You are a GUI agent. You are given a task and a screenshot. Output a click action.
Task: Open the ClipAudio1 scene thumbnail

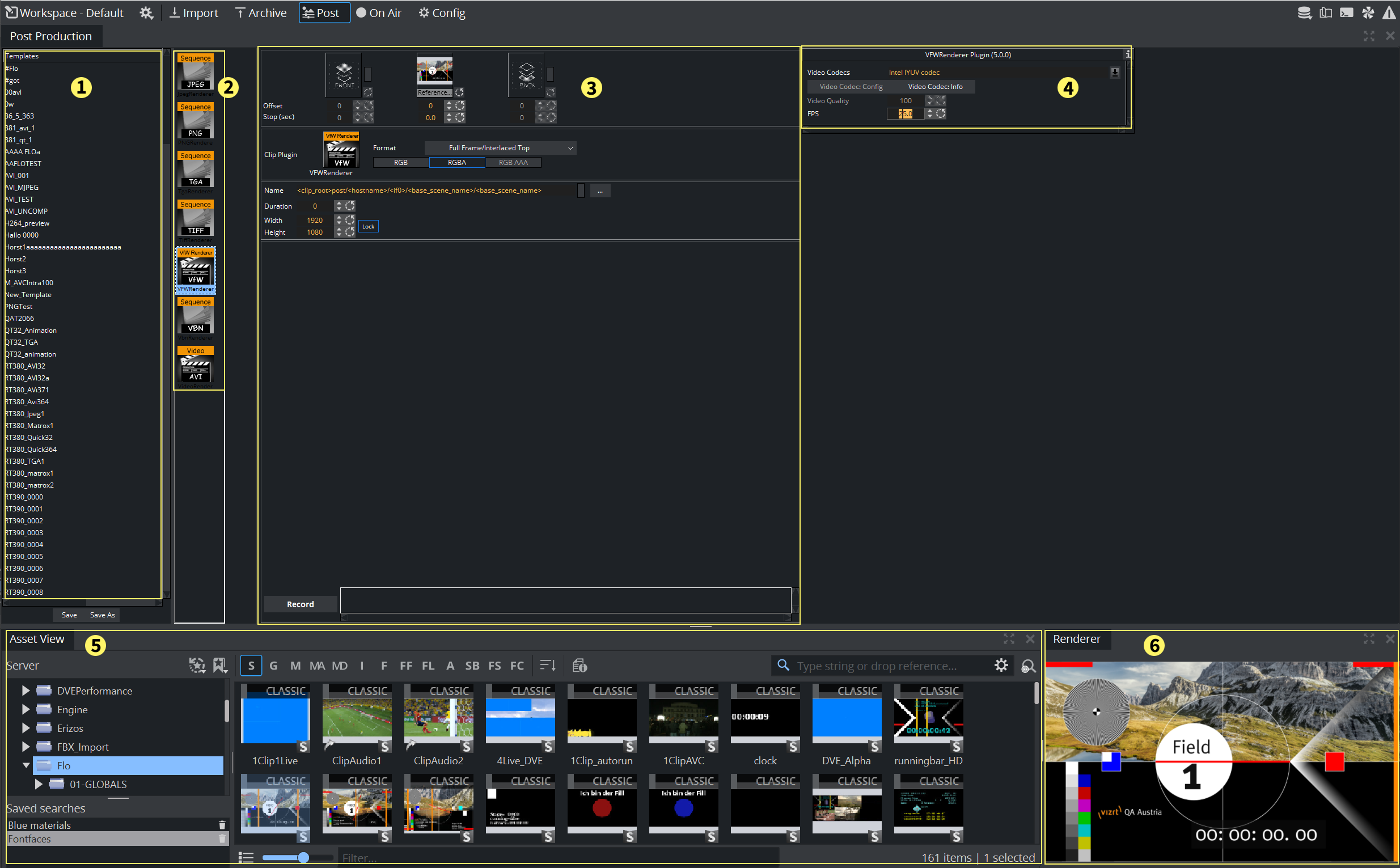coord(357,718)
